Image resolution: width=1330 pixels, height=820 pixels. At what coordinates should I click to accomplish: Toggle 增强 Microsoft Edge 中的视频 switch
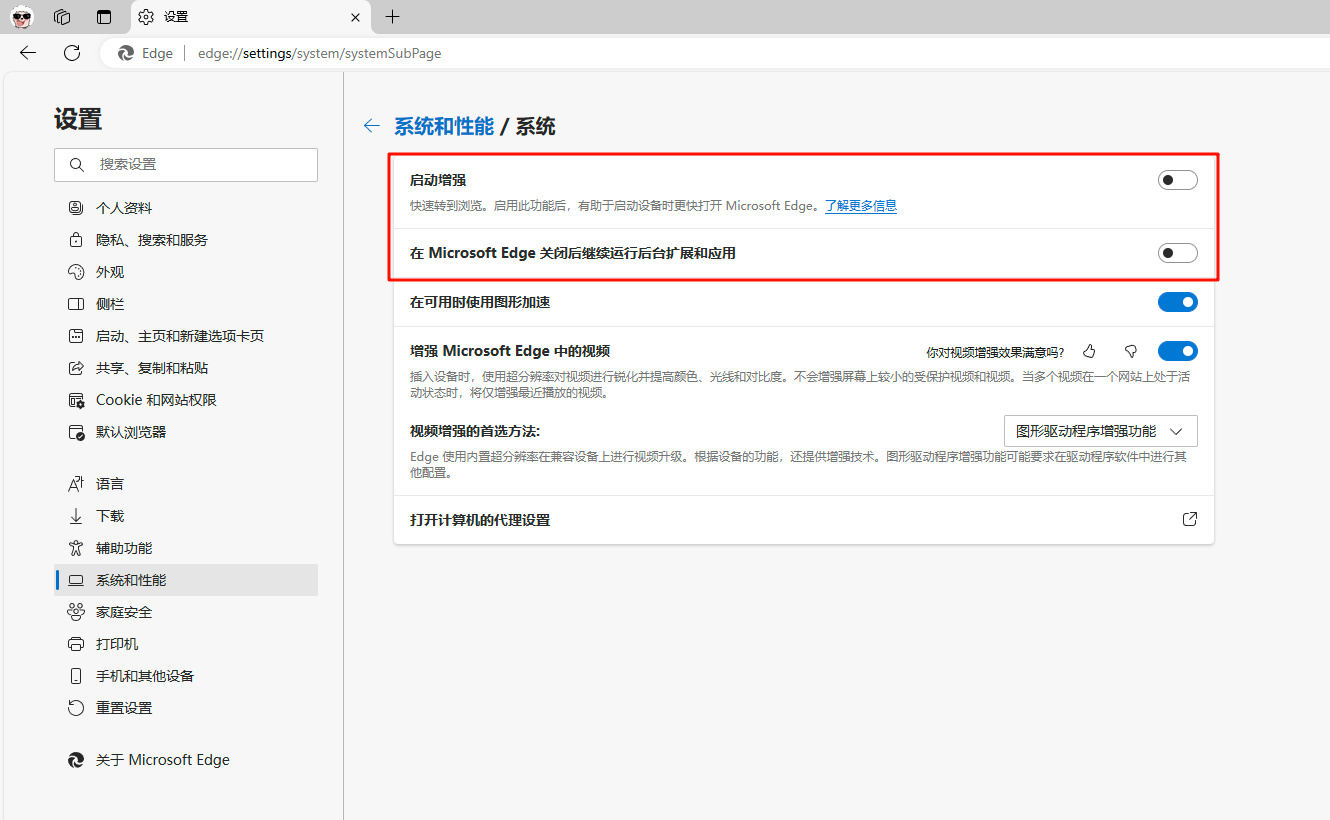pyautogui.click(x=1178, y=351)
